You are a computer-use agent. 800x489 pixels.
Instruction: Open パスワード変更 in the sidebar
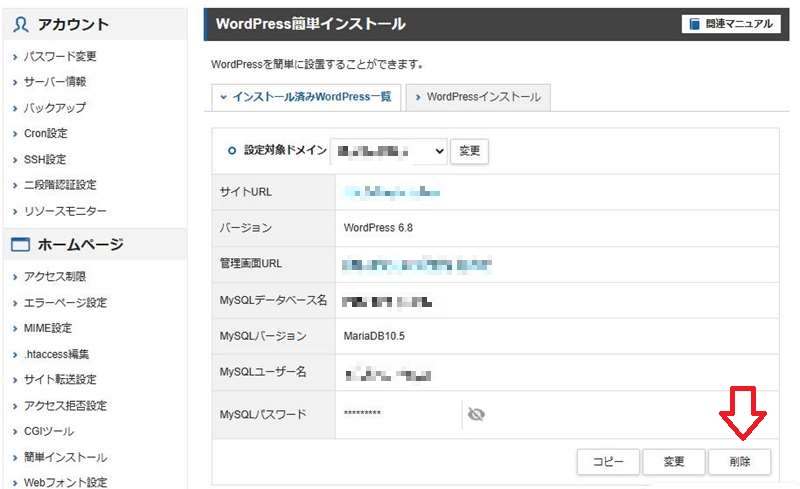coord(60,56)
